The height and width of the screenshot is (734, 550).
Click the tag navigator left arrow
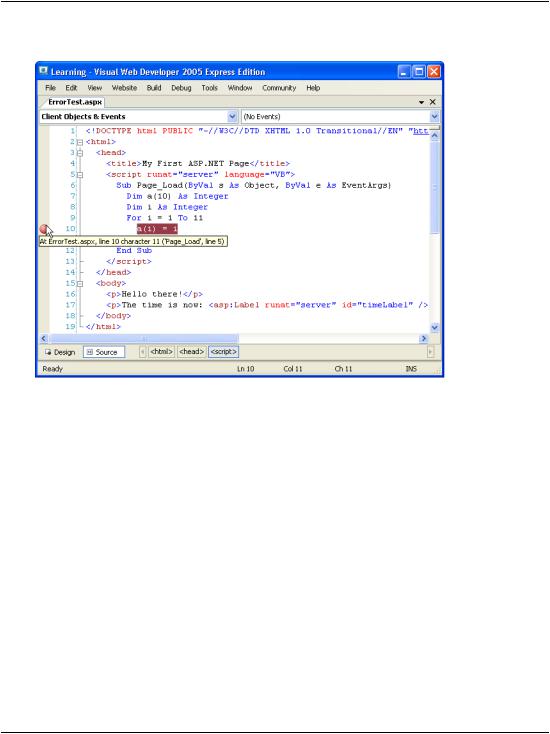click(143, 352)
